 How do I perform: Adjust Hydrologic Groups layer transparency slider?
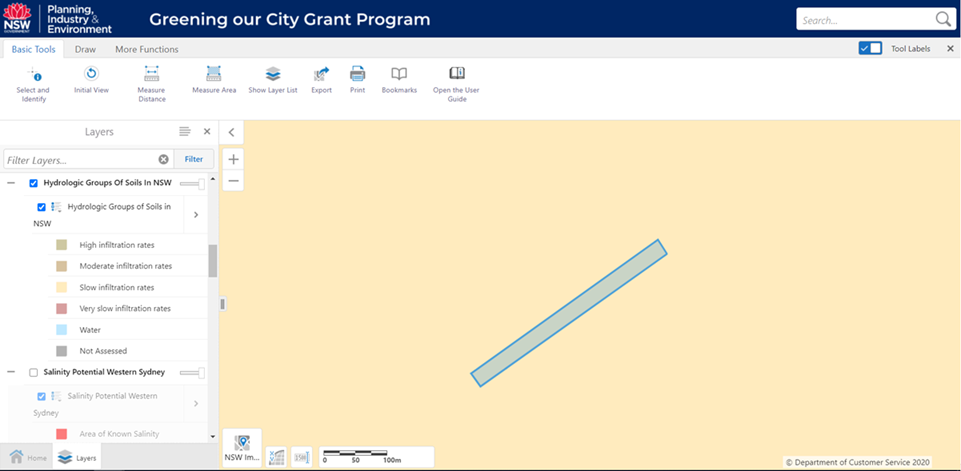[192, 183]
